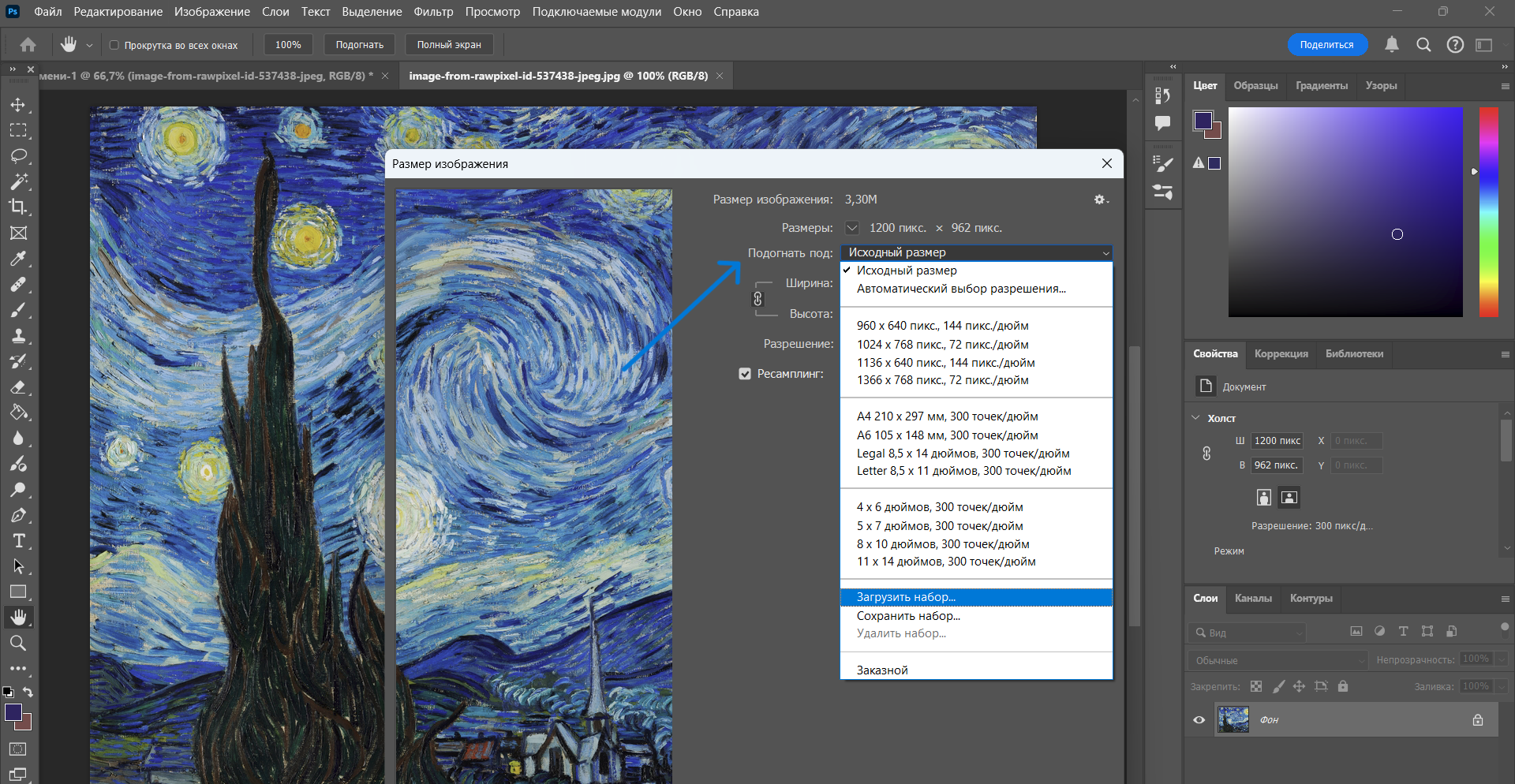Open the search icon in options bar
Image resolution: width=1515 pixels, height=784 pixels.
(x=1423, y=45)
